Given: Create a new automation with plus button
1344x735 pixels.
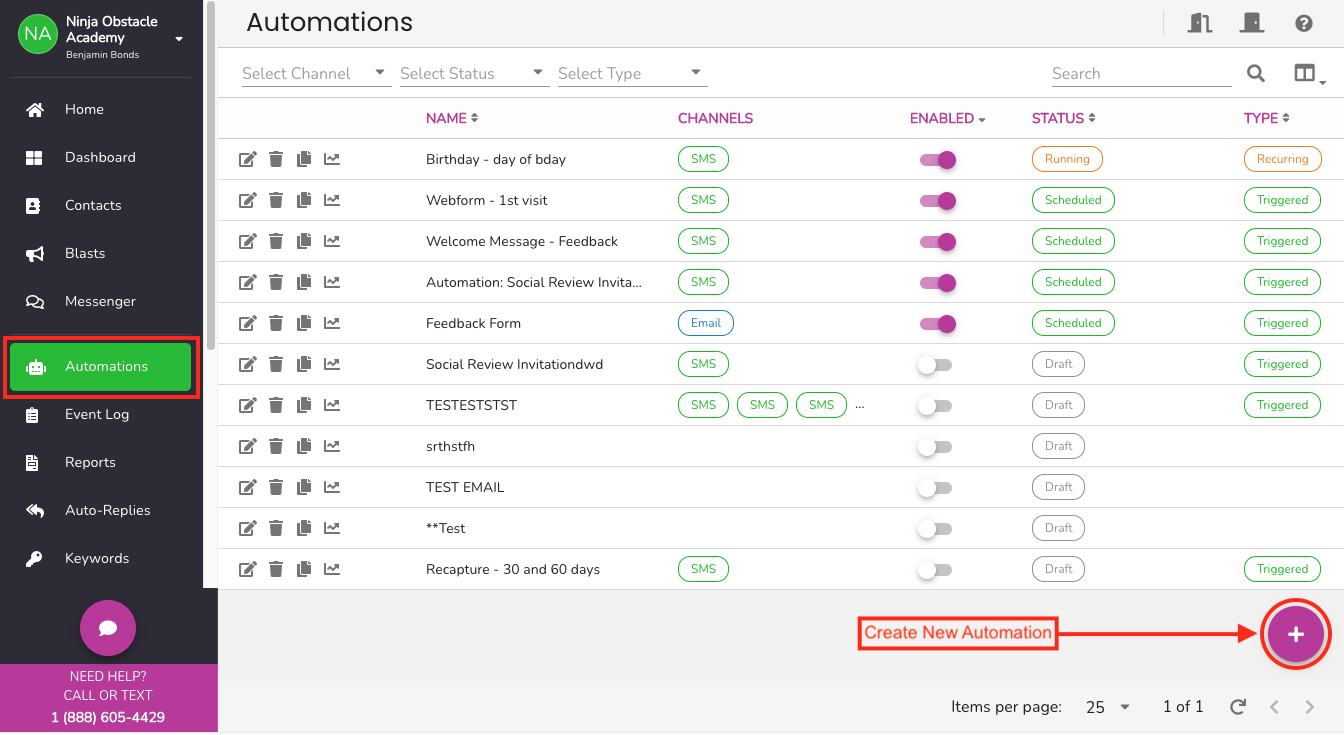Looking at the screenshot, I should pos(1295,634).
